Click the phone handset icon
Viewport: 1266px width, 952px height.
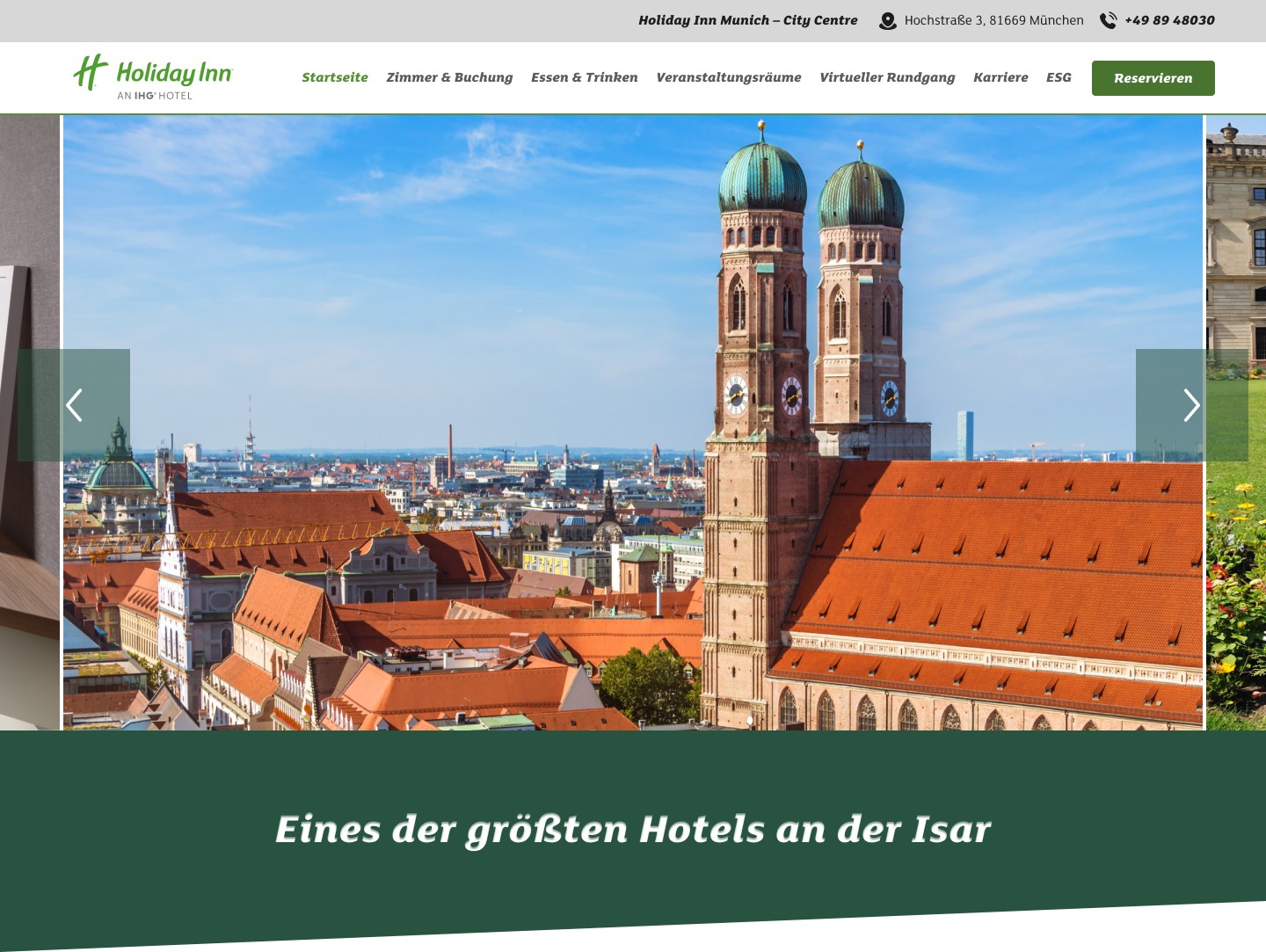1109,20
